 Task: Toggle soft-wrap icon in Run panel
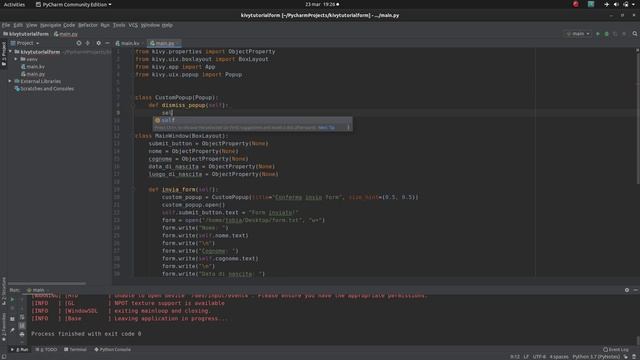pyautogui.click(x=22, y=317)
